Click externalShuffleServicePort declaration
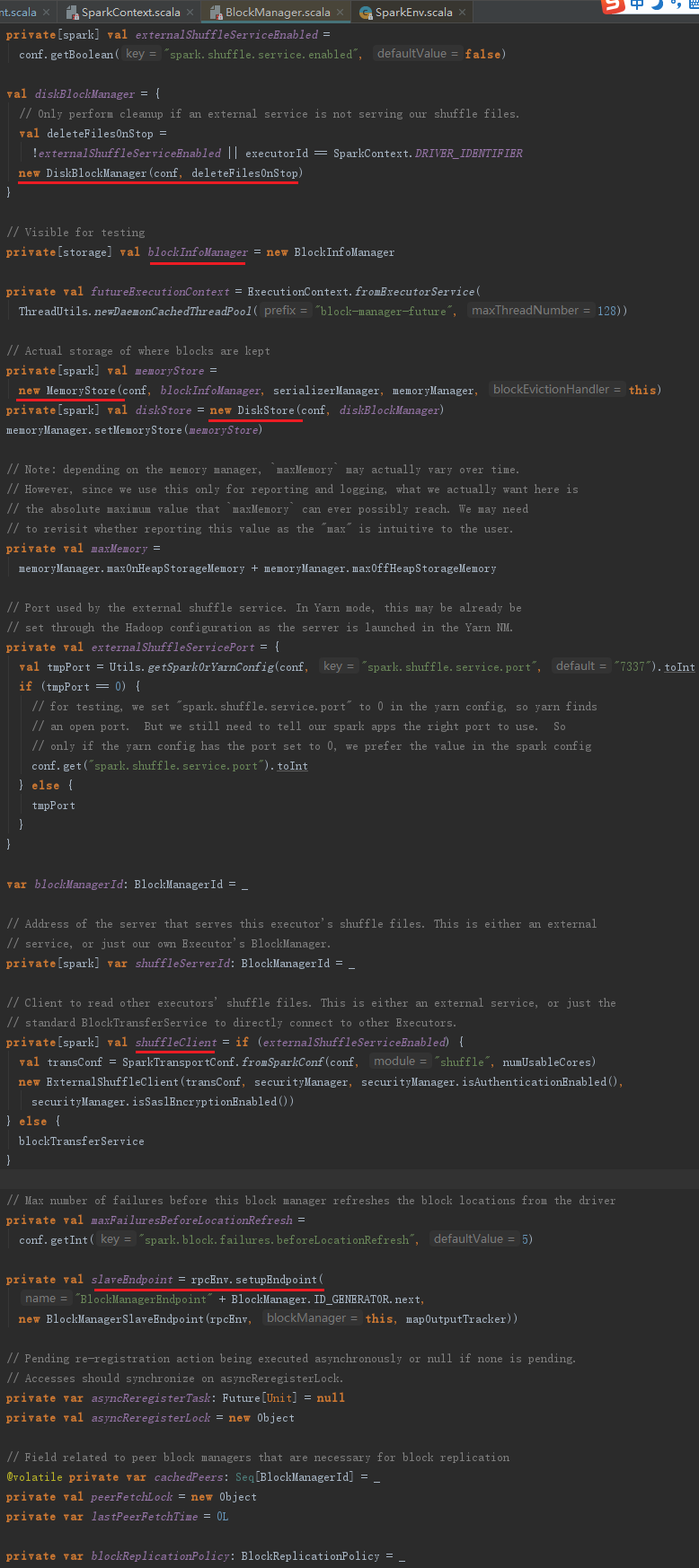Image resolution: width=699 pixels, height=1568 pixels. (x=173, y=647)
